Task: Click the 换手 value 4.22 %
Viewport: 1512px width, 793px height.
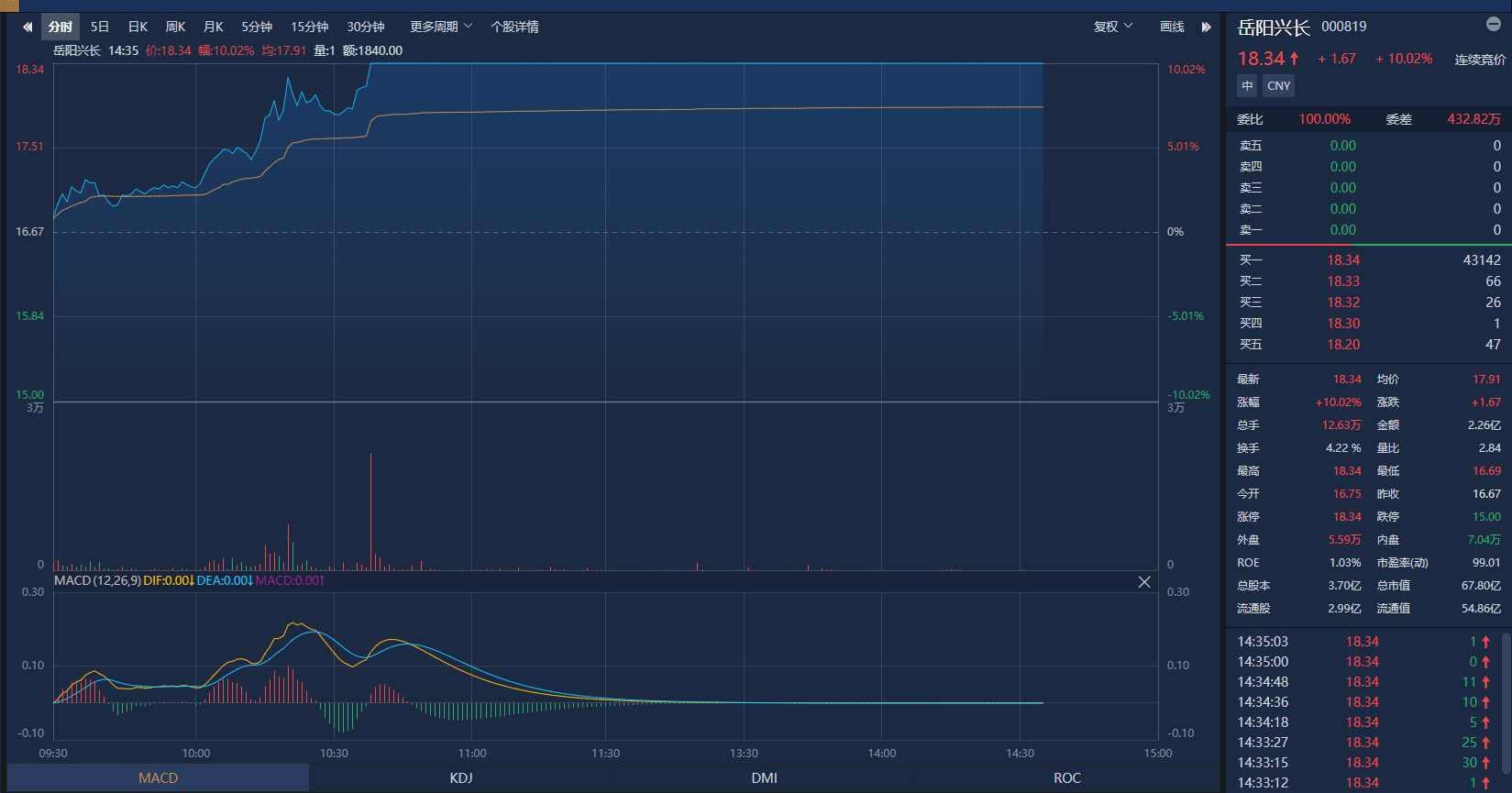Action: [1343, 448]
